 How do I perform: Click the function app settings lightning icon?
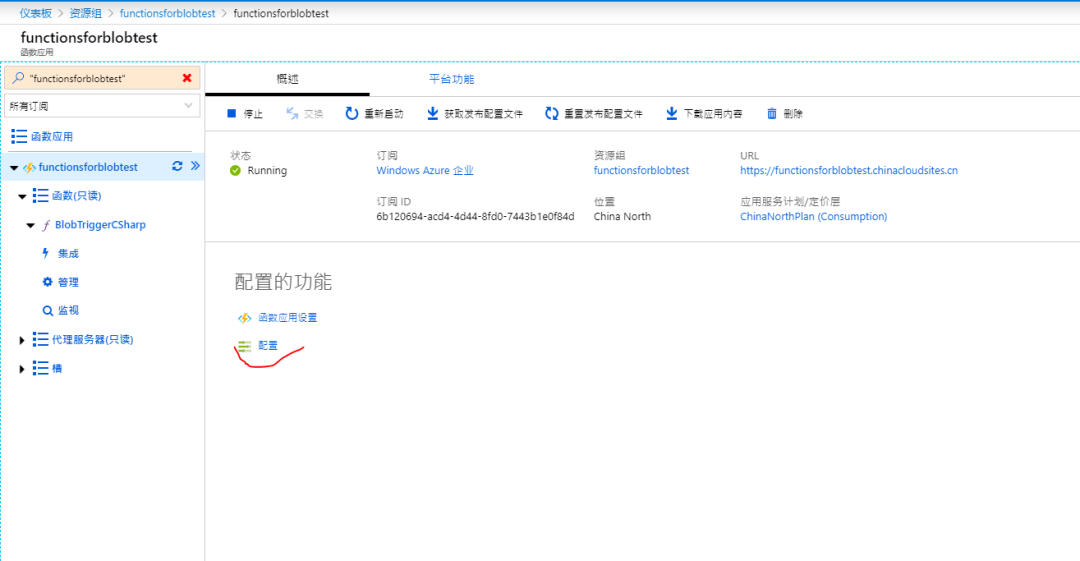pos(245,318)
